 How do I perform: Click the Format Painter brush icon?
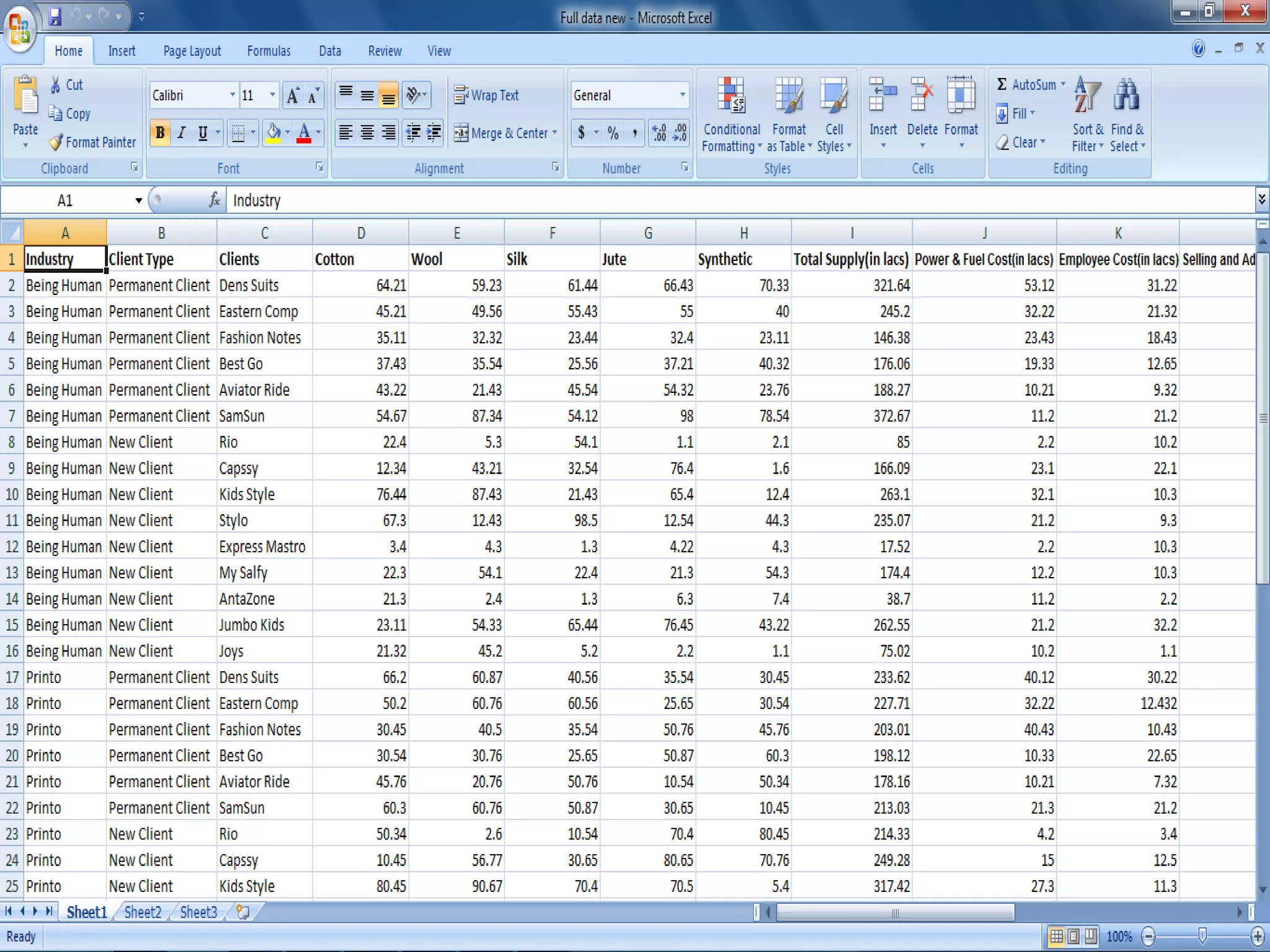pyautogui.click(x=56, y=143)
